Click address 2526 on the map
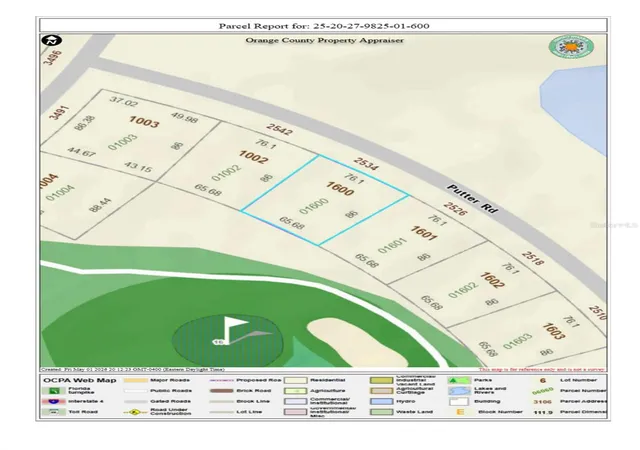Screen dimensions: 640x450 coord(455,209)
